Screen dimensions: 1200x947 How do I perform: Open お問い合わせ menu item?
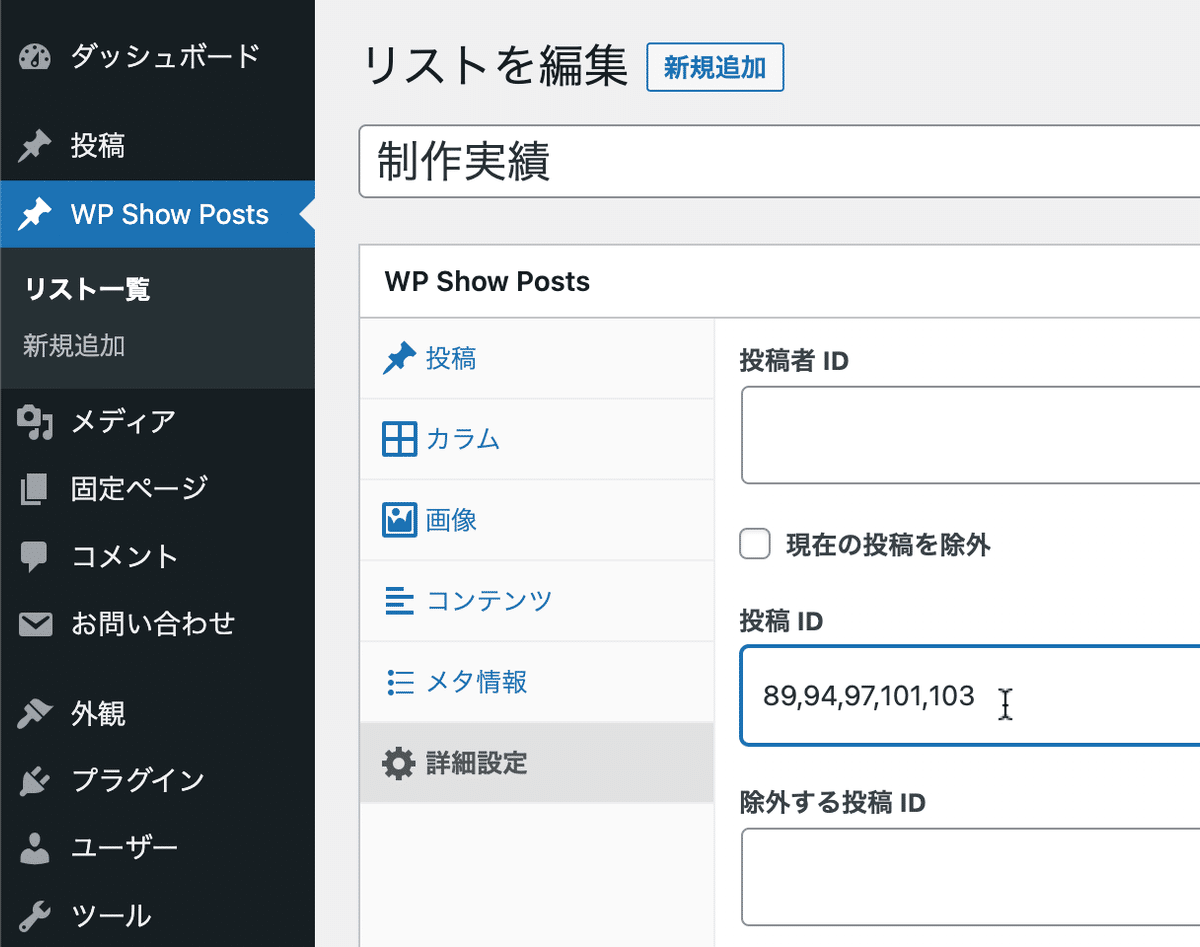pos(158,624)
